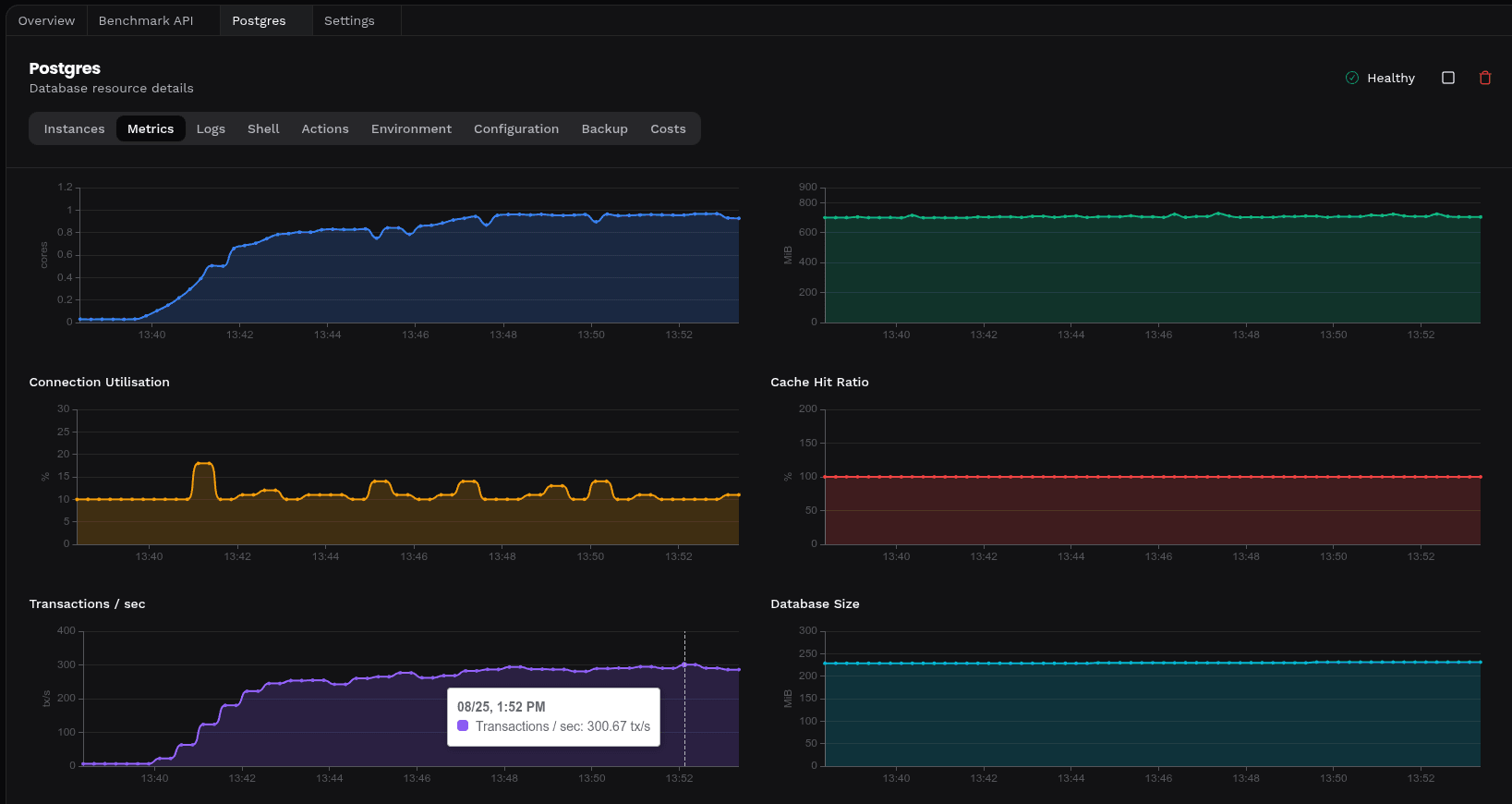Screen dimensions: 1512x804
Task: Click the tooltip date 08/25, 1:52 PM
Action: (x=502, y=706)
